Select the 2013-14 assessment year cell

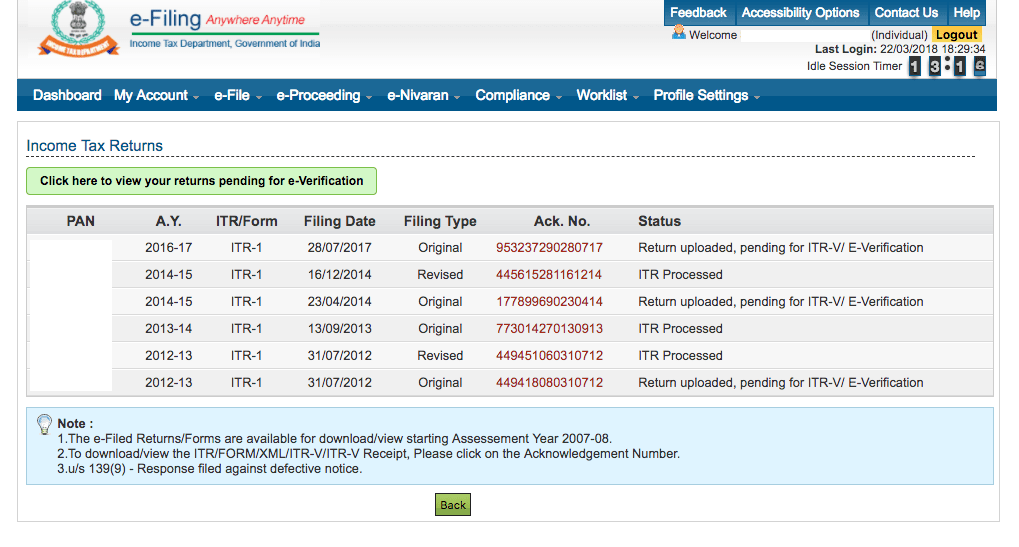coord(168,329)
